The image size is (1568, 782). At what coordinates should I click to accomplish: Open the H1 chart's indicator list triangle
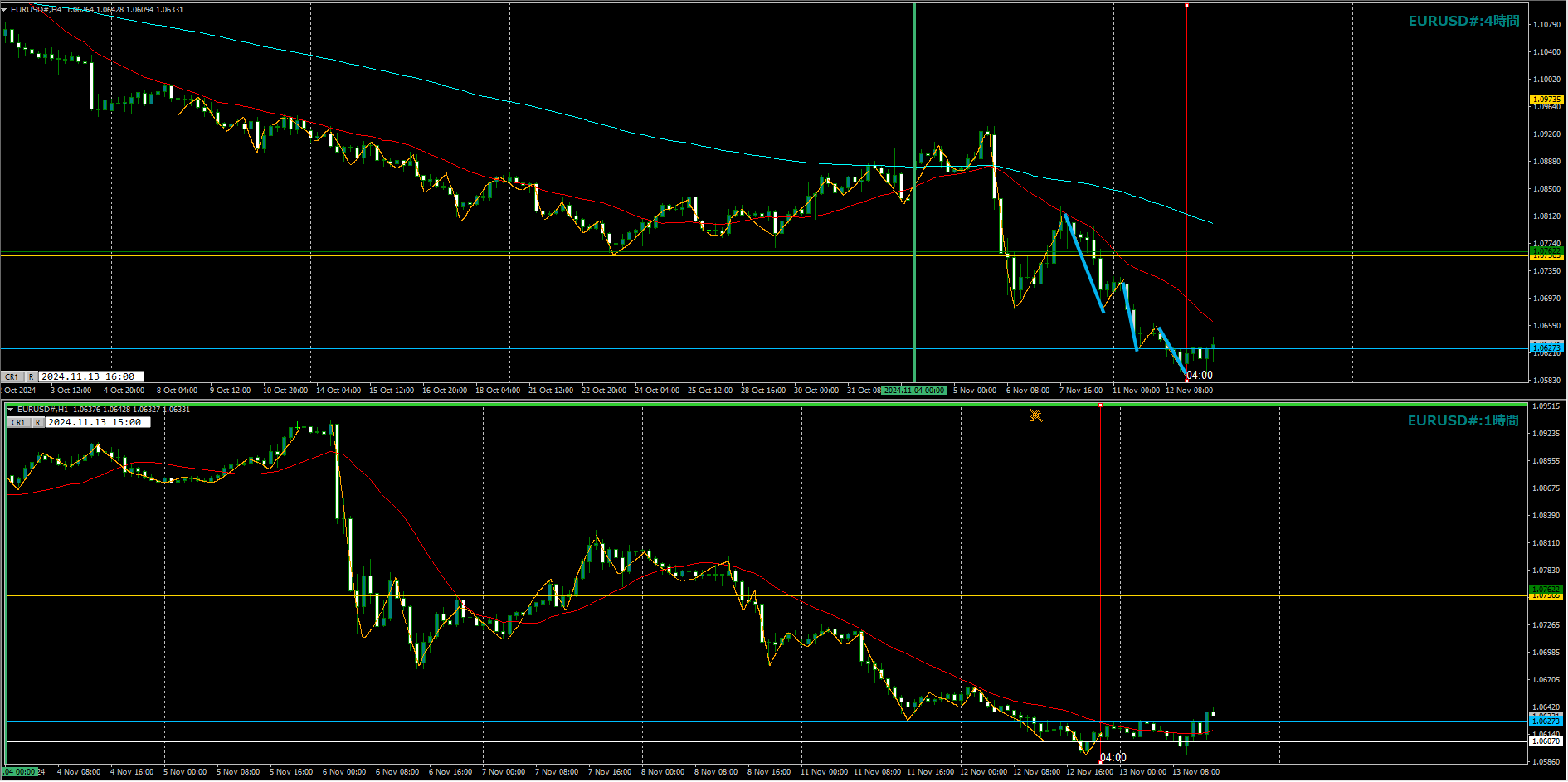(11, 410)
